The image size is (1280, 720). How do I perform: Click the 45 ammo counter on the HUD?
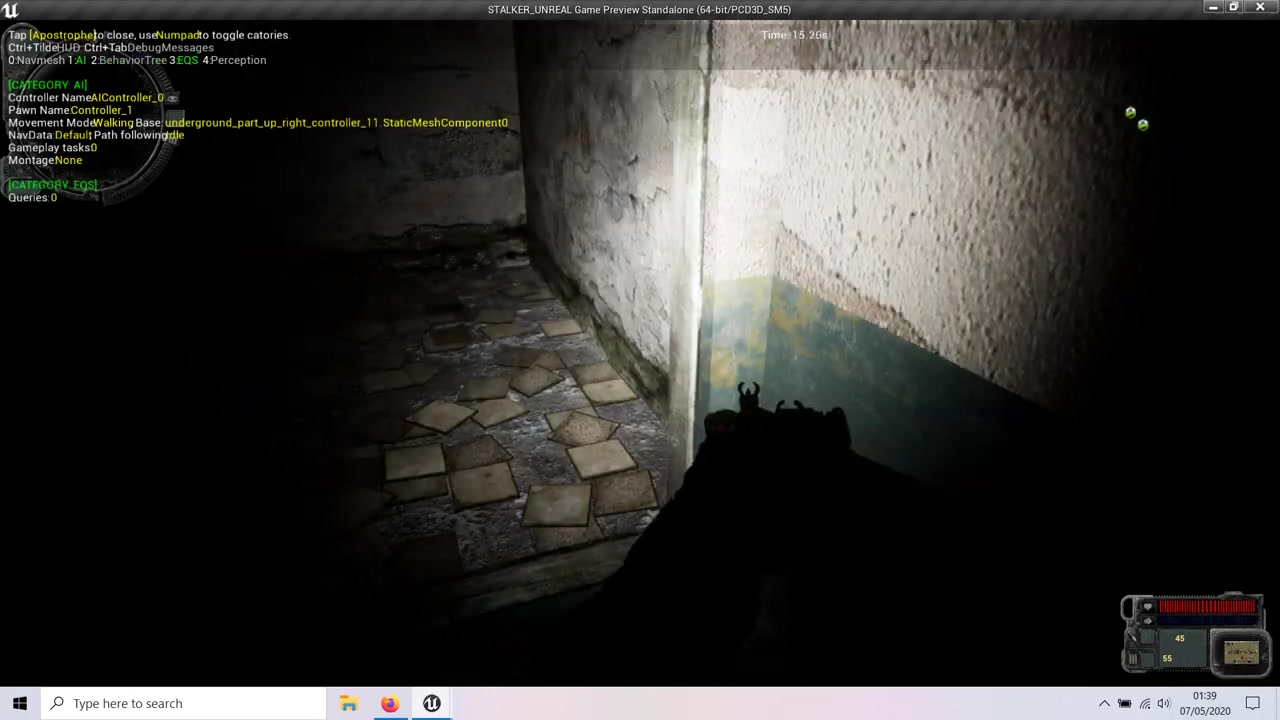coord(1180,639)
